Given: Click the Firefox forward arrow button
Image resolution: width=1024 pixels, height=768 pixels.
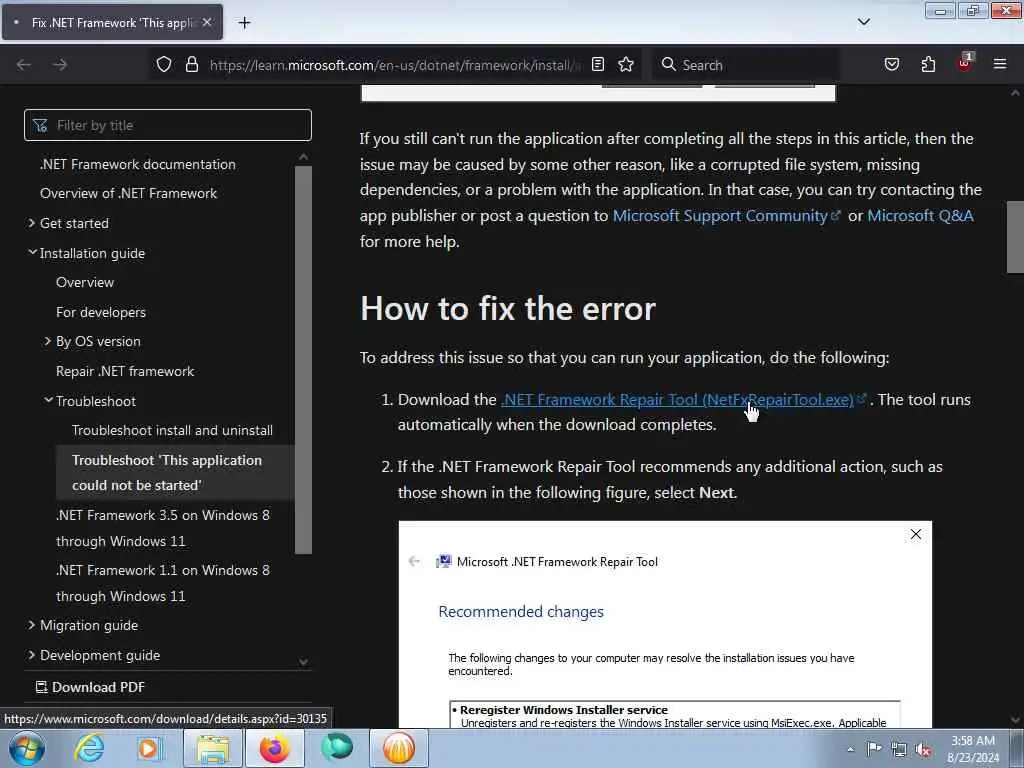Looking at the screenshot, I should [x=60, y=65].
